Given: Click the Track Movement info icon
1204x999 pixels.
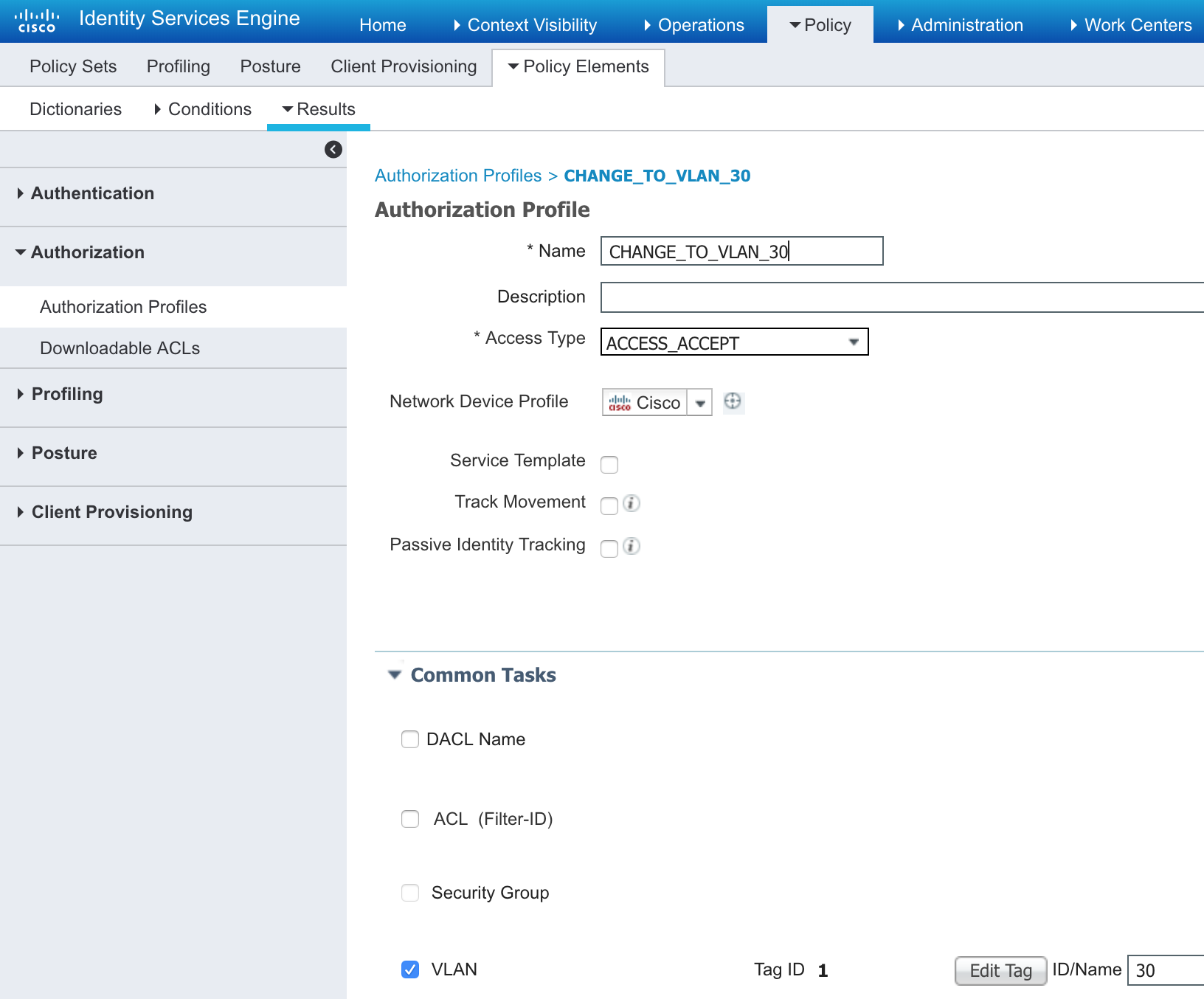Looking at the screenshot, I should (x=632, y=503).
